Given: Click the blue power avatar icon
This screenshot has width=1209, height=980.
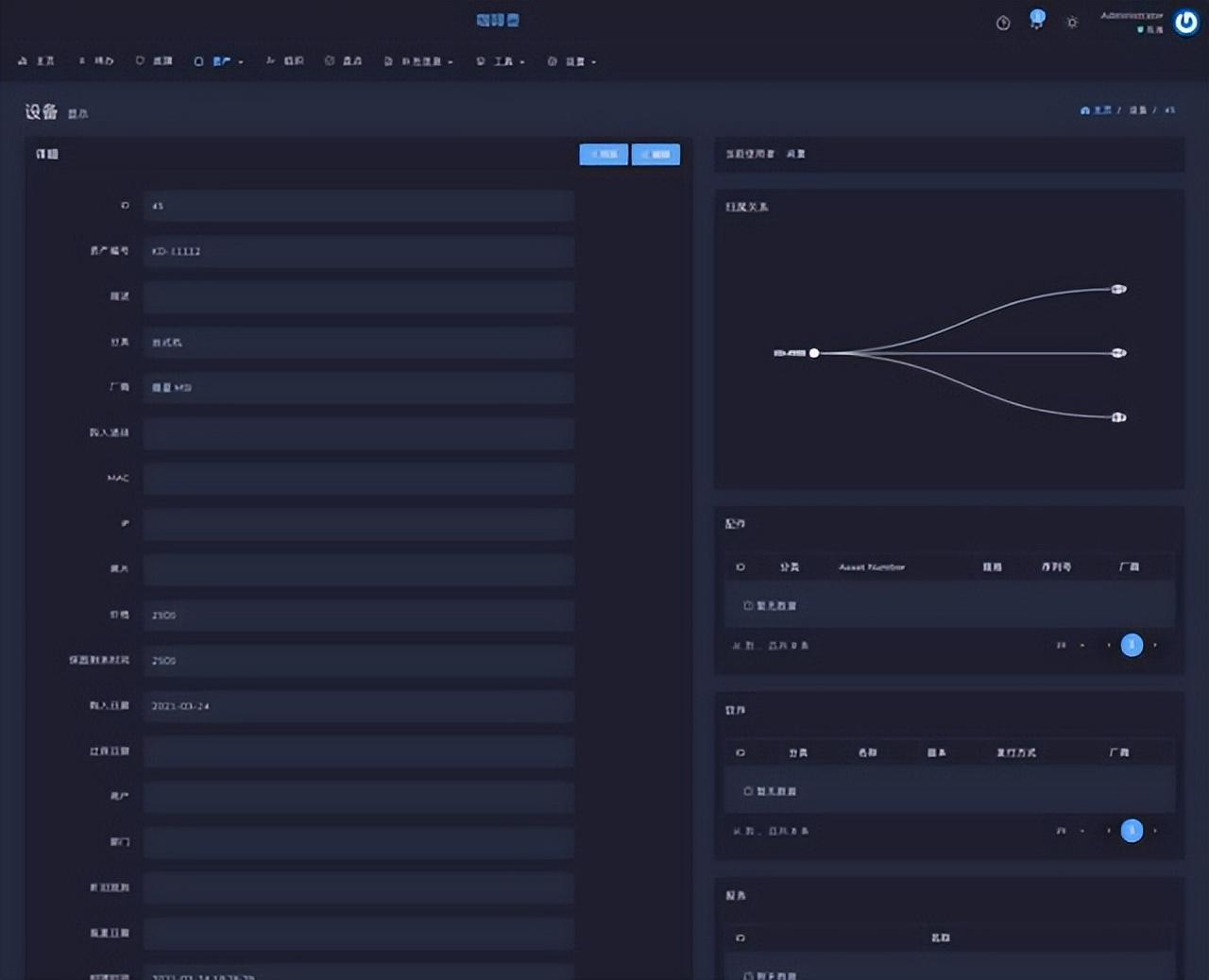Looking at the screenshot, I should click(x=1186, y=22).
